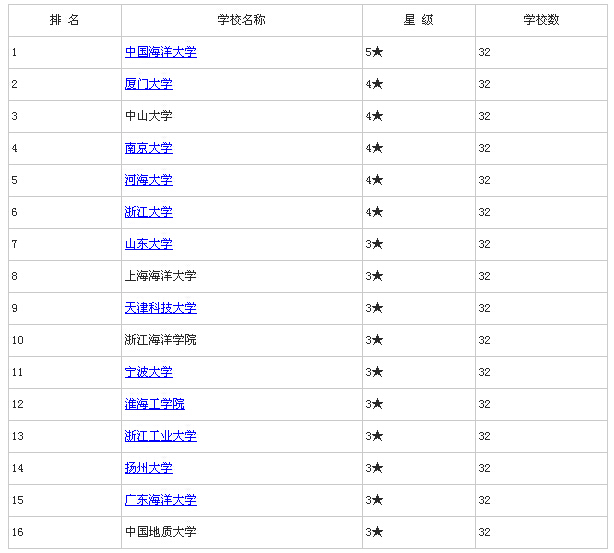Click the 学校名称 column header
This screenshot has width=614, height=553.
(x=242, y=20)
